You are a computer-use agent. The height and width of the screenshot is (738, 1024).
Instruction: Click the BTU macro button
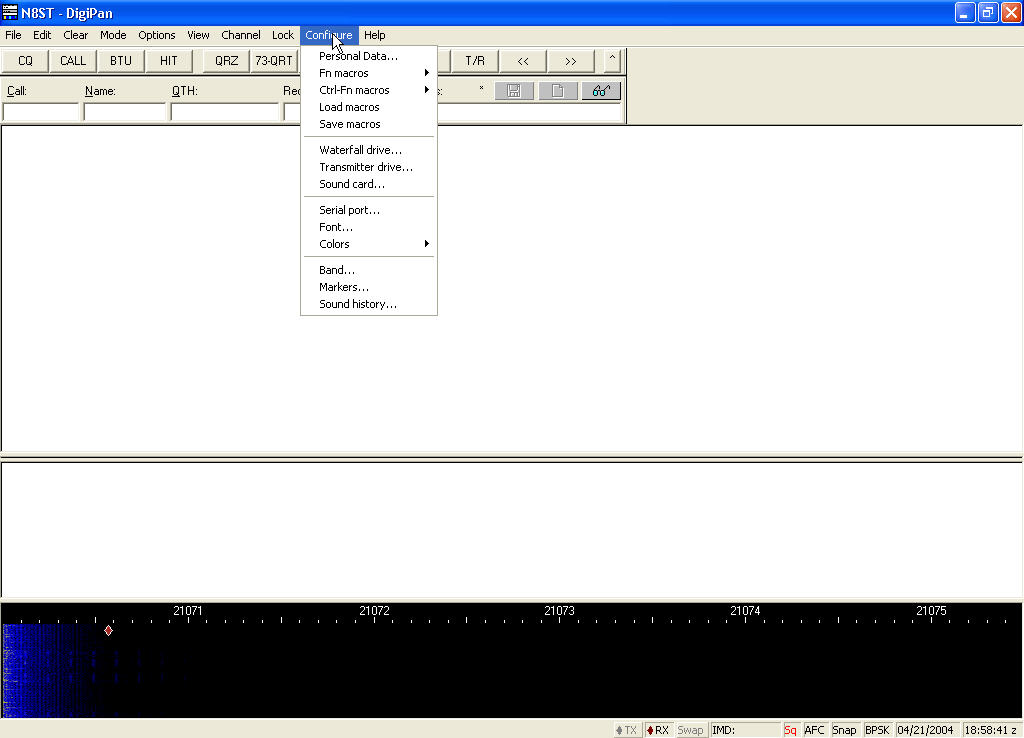pos(121,61)
